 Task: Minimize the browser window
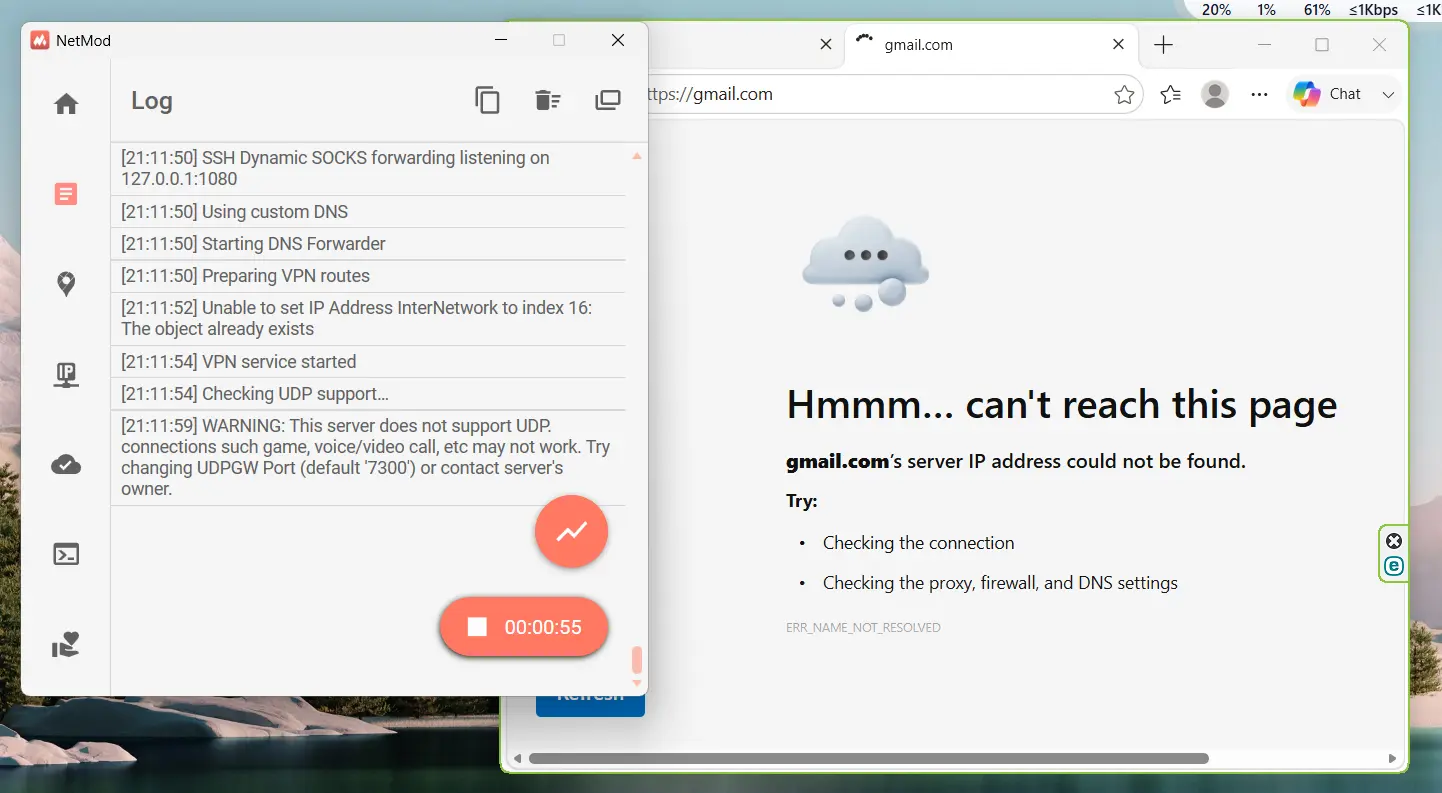(1264, 45)
